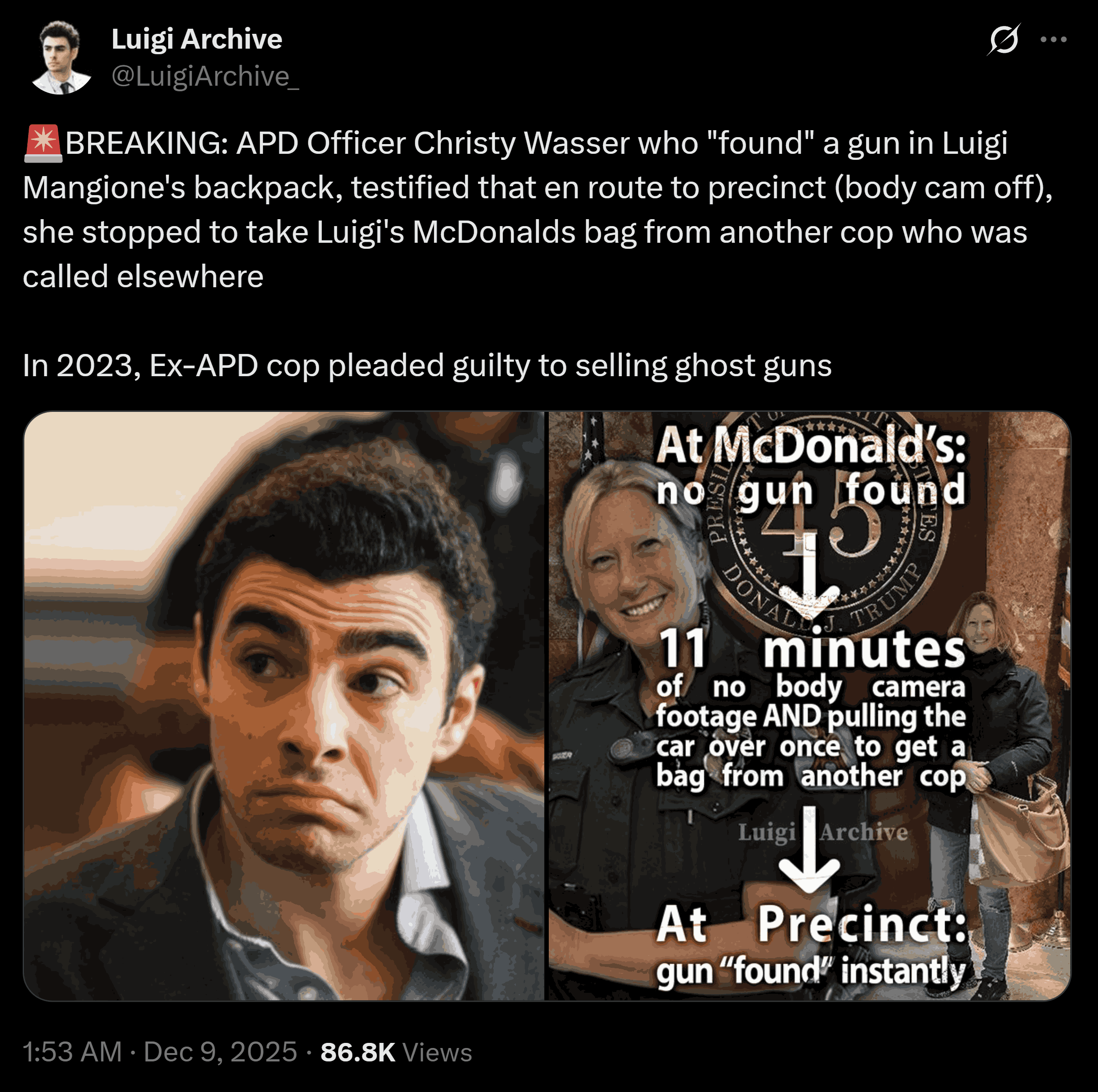Click the Dec 9, 2025 date
Screen dimensions: 1098x1092
[x=220, y=1052]
